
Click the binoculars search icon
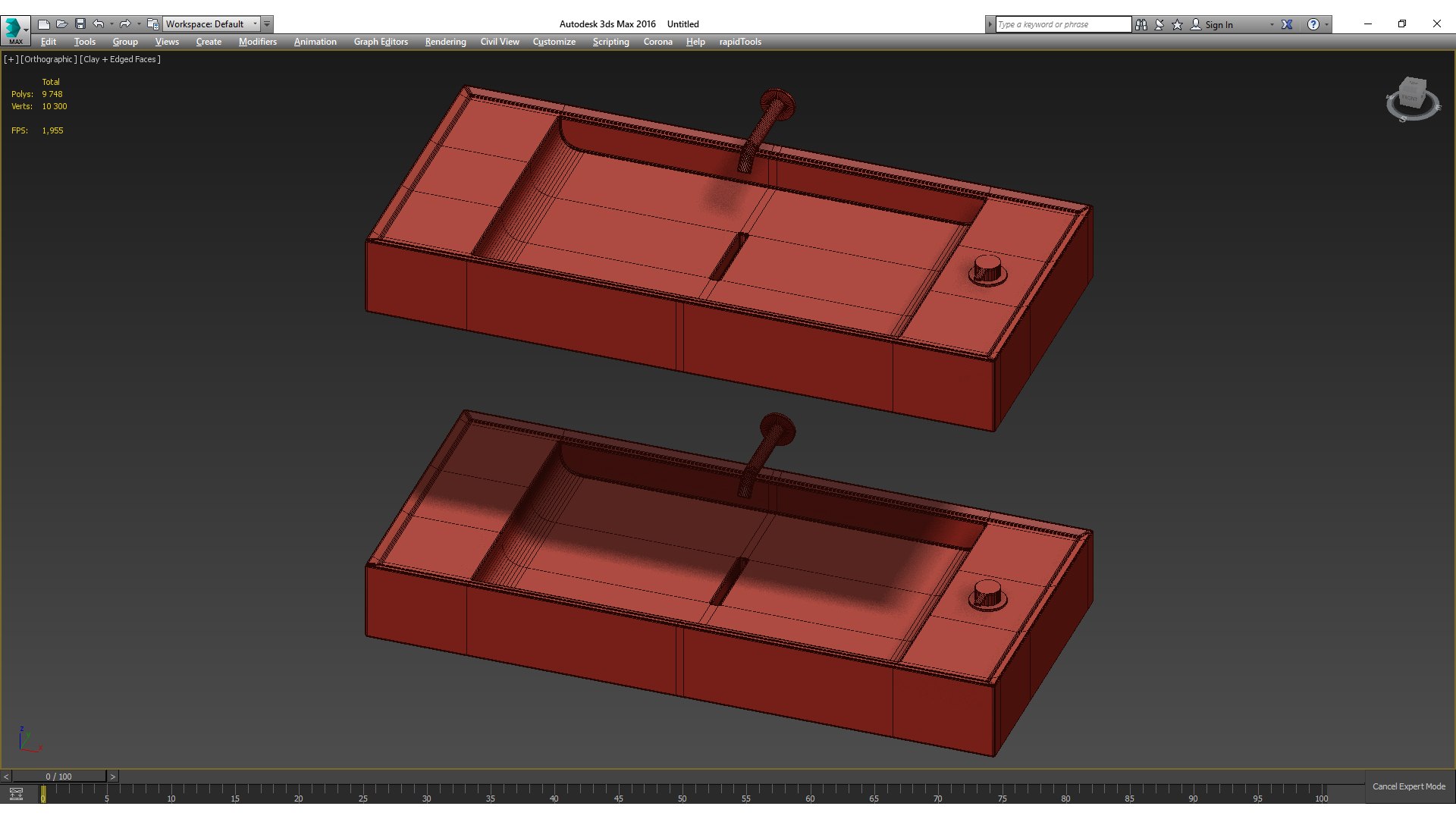pyautogui.click(x=1141, y=24)
